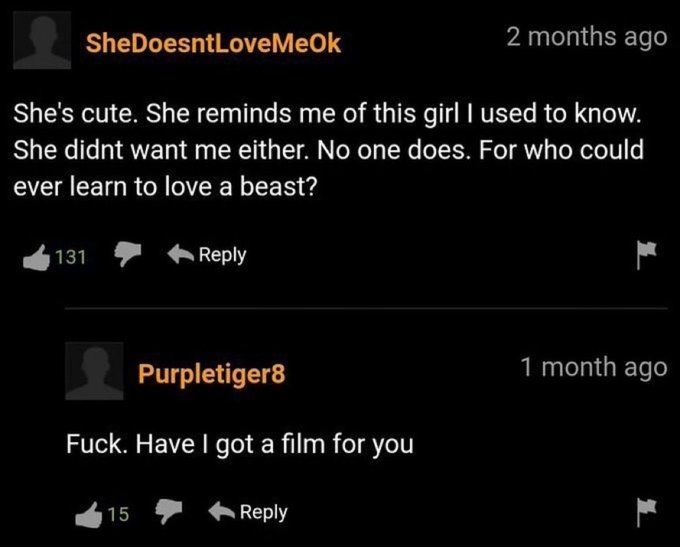The height and width of the screenshot is (547, 680).
Task: Click SheDoesntLoveMeOk's avatar picture
Action: (42, 40)
